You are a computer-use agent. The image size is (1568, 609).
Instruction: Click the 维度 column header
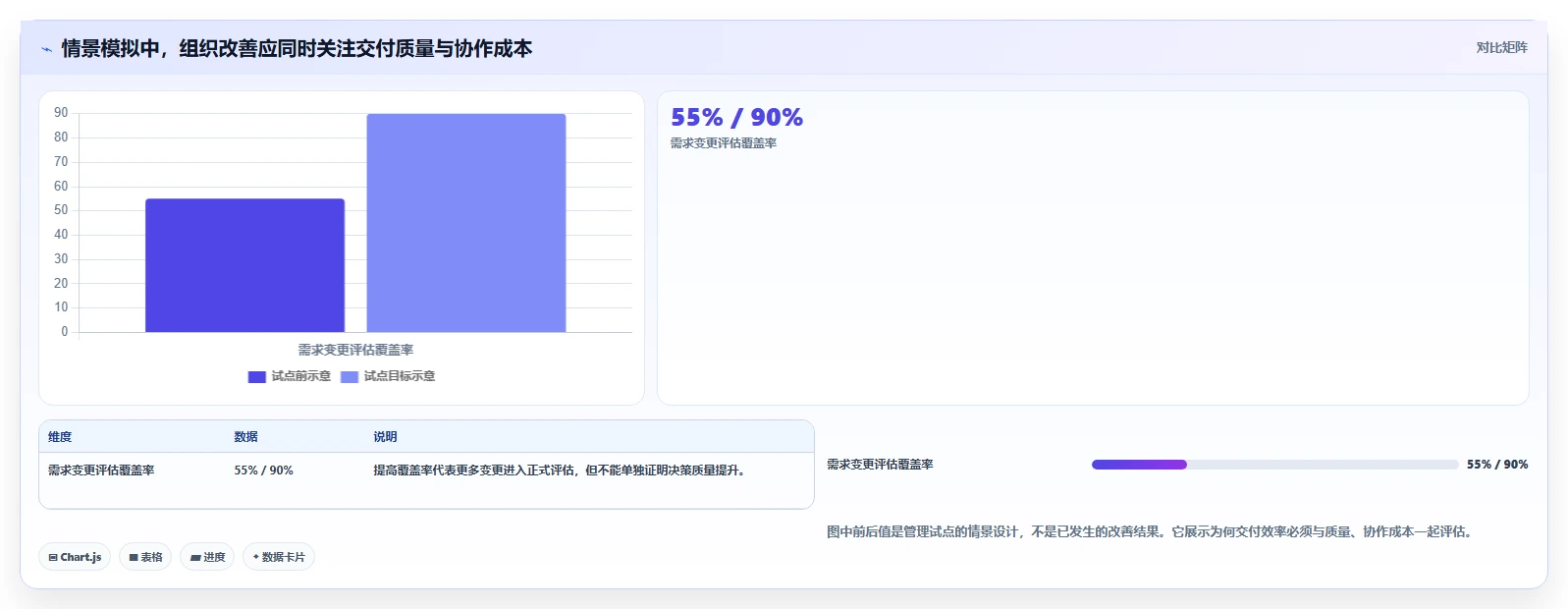click(60, 437)
